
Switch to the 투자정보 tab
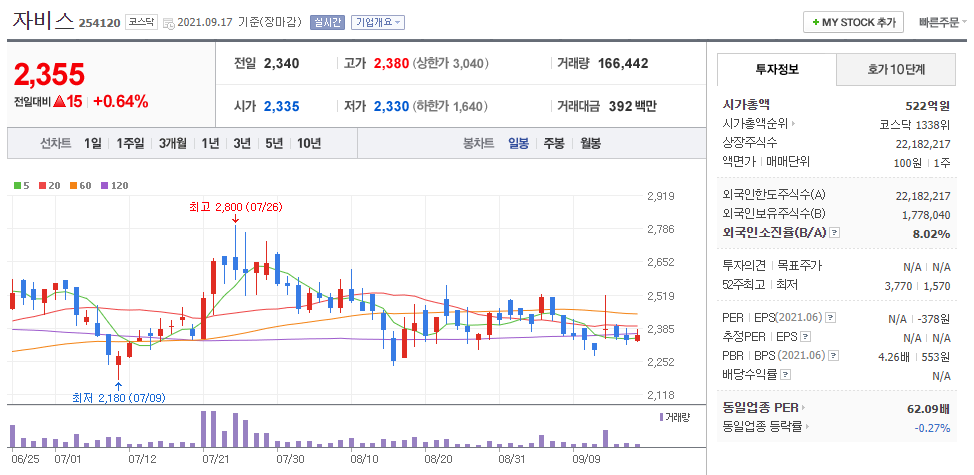pyautogui.click(x=777, y=70)
